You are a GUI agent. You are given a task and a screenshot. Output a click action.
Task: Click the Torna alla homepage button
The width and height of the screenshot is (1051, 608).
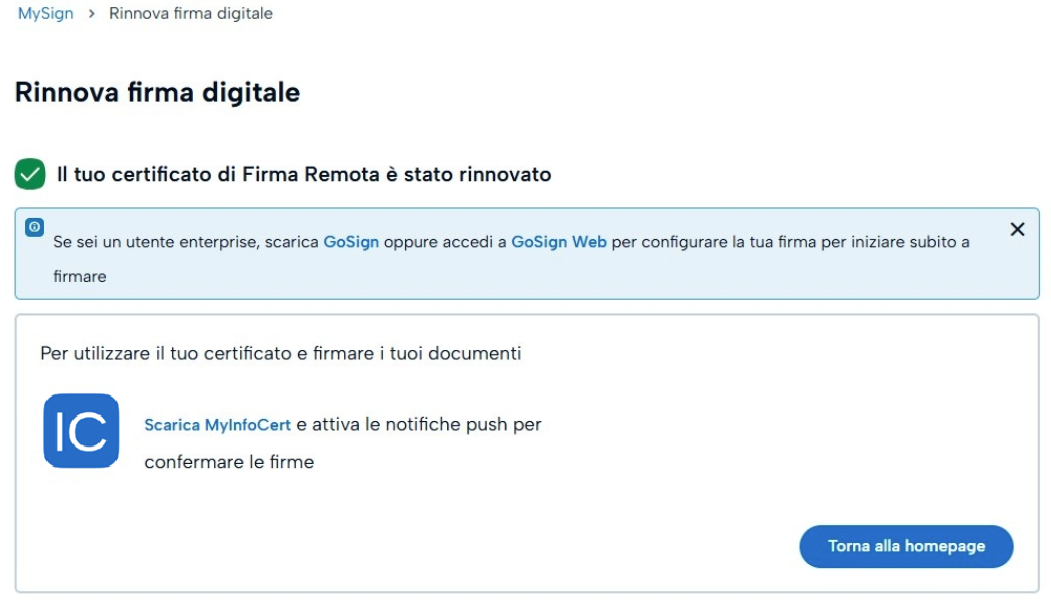(x=906, y=546)
